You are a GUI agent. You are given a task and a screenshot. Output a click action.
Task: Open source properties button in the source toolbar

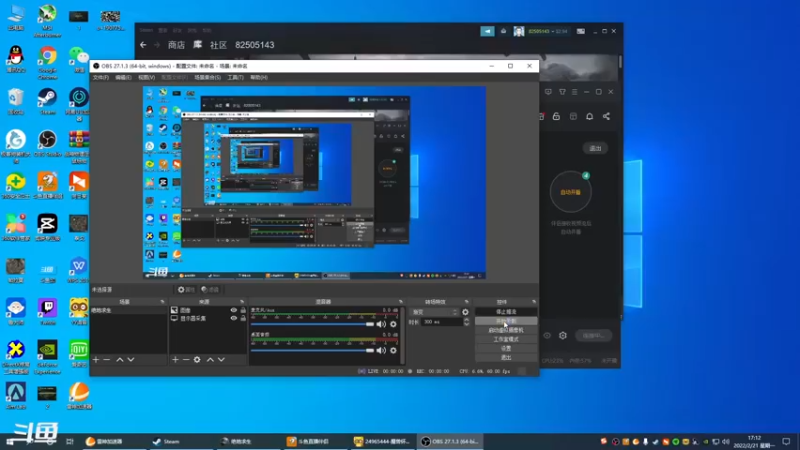(x=186, y=290)
